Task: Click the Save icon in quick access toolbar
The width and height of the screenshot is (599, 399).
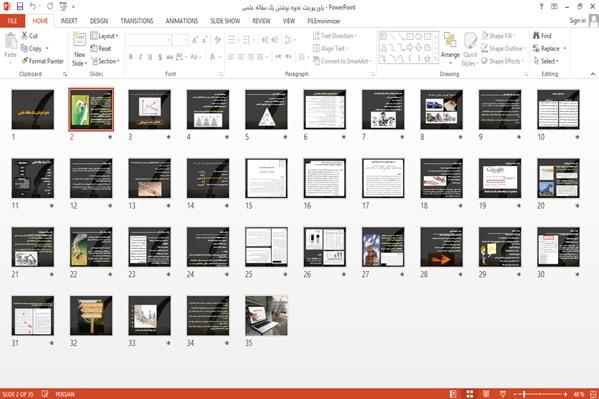Action: pyautogui.click(x=19, y=6)
